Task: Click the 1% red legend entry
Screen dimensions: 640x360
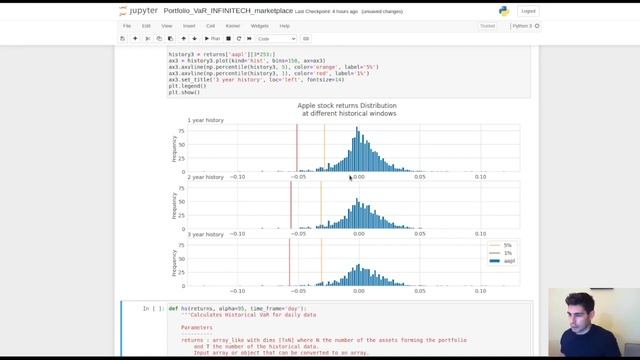Action: point(501,253)
